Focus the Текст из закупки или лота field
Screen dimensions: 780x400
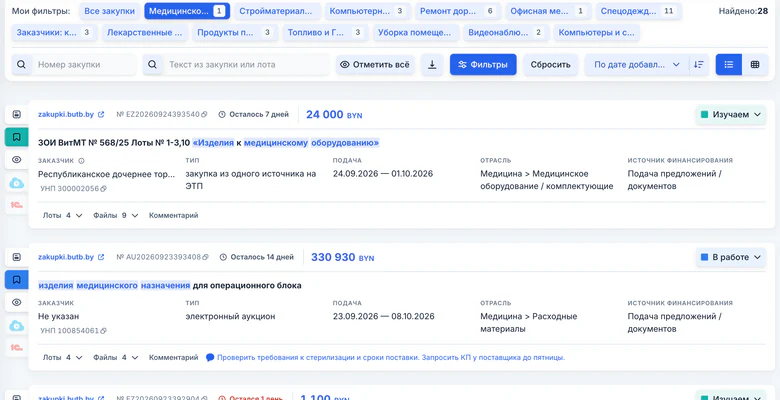[x=245, y=65]
